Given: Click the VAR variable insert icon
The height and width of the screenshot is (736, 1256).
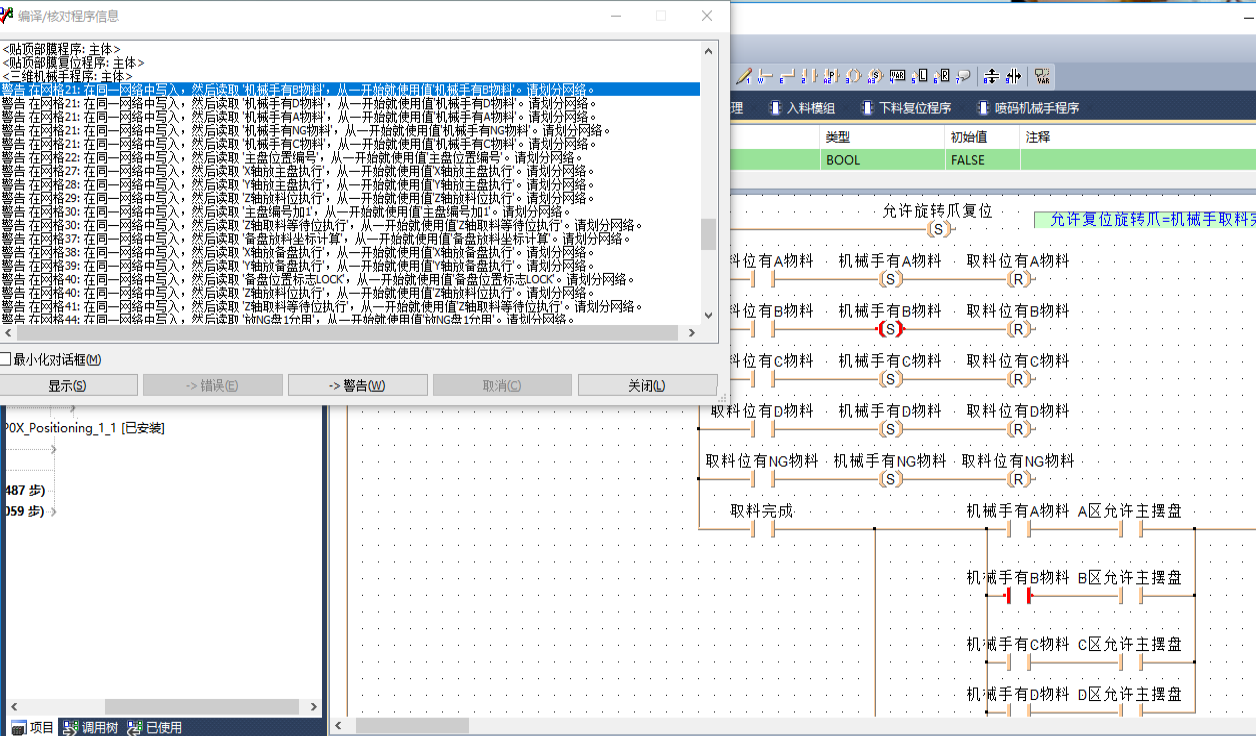Looking at the screenshot, I should (x=897, y=76).
